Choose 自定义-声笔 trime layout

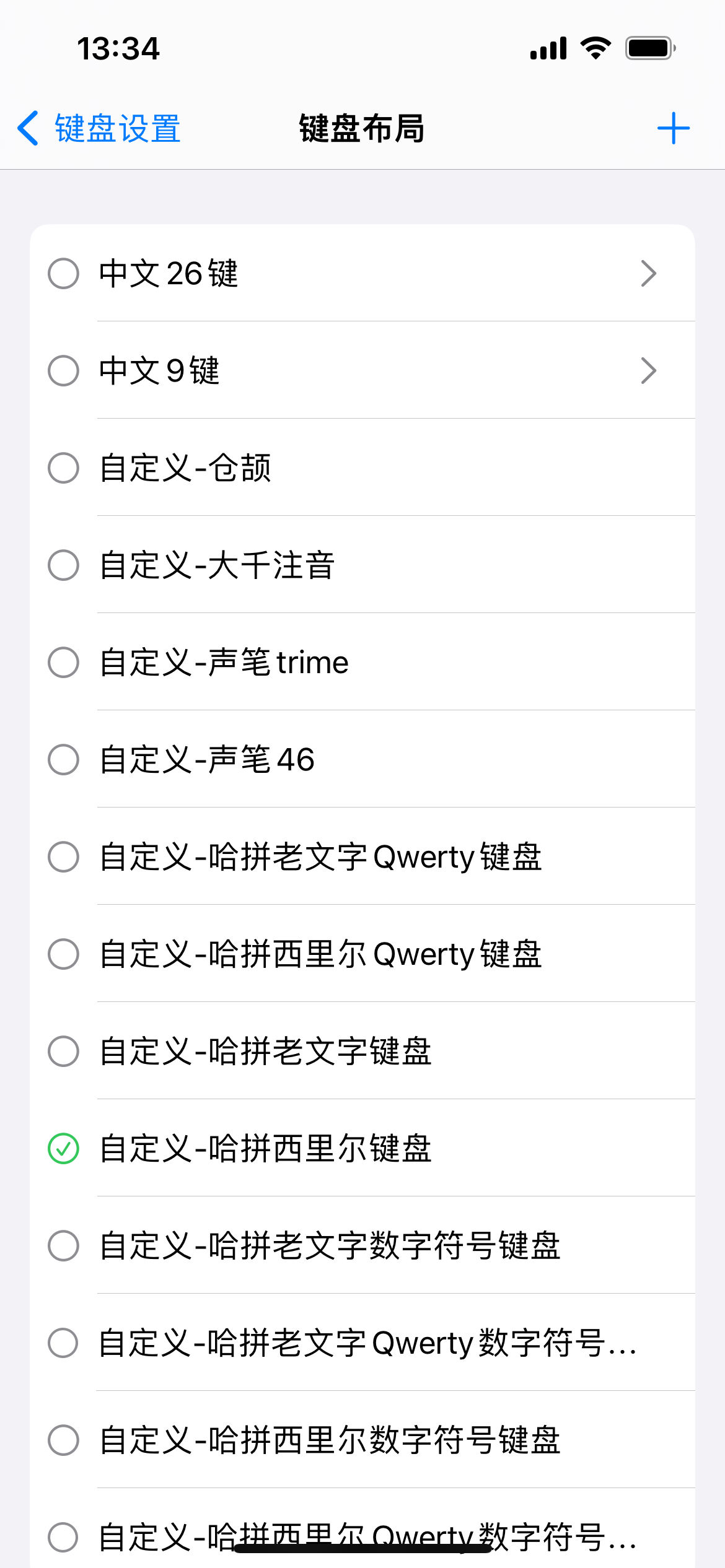coord(224,663)
